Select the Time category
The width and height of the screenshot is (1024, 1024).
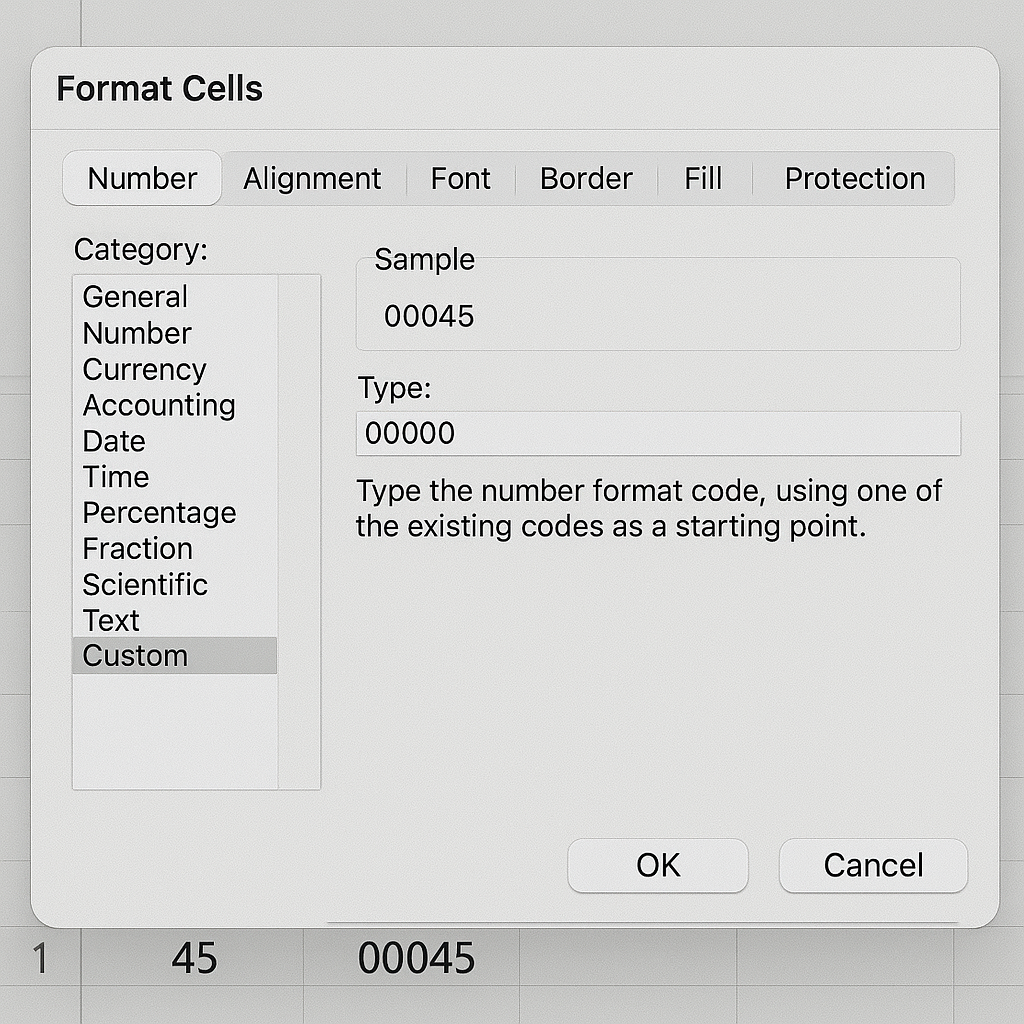(116, 477)
